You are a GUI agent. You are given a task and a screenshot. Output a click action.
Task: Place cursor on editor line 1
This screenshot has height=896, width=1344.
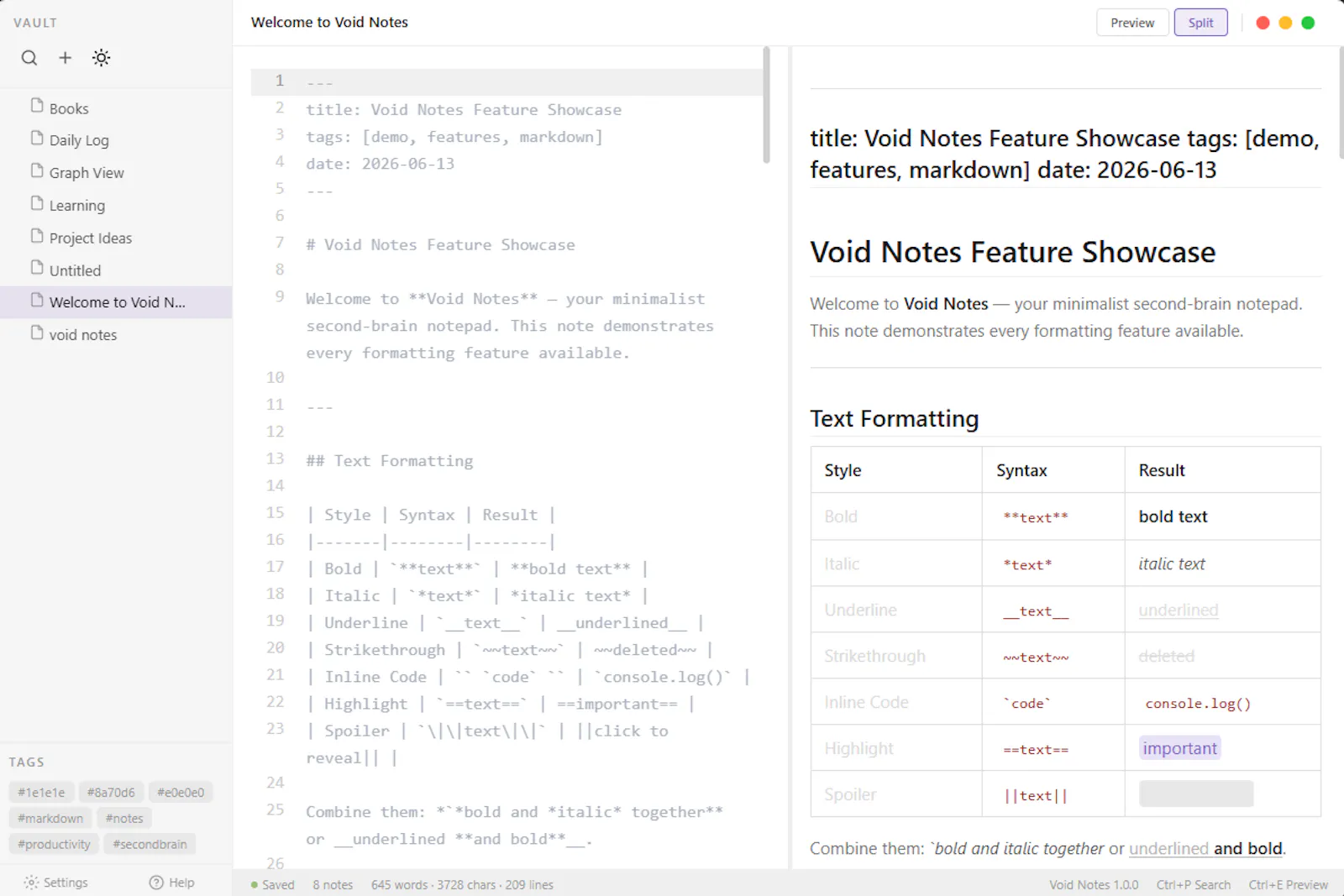(507, 82)
